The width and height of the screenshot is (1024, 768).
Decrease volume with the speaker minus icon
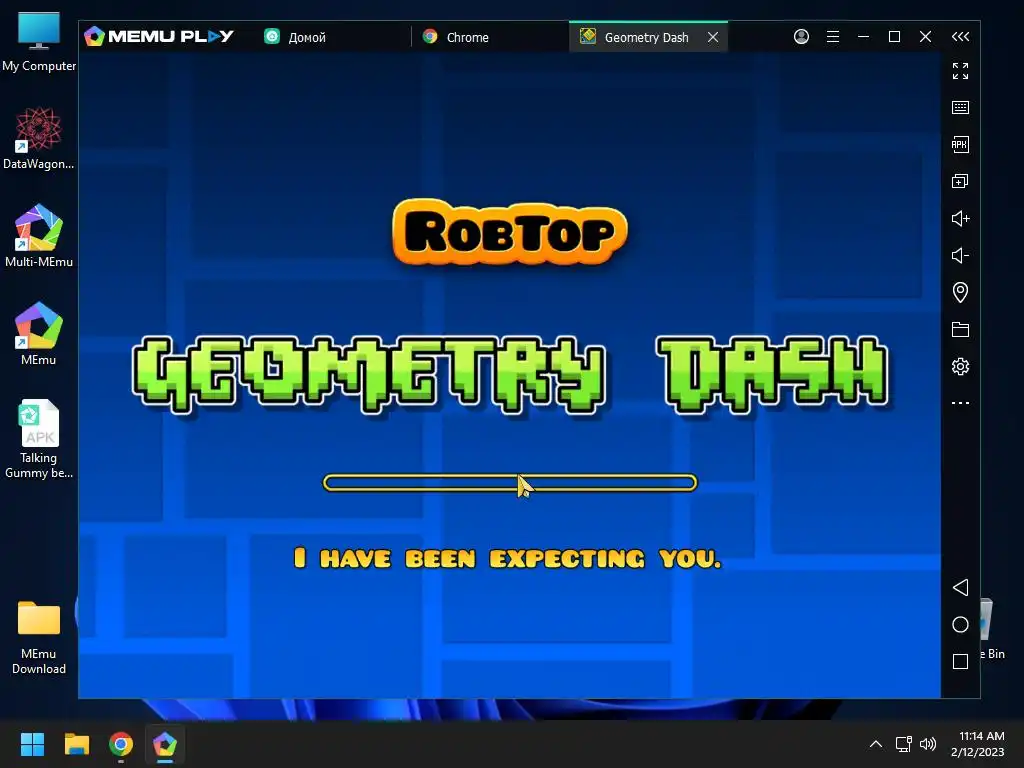pos(960,255)
